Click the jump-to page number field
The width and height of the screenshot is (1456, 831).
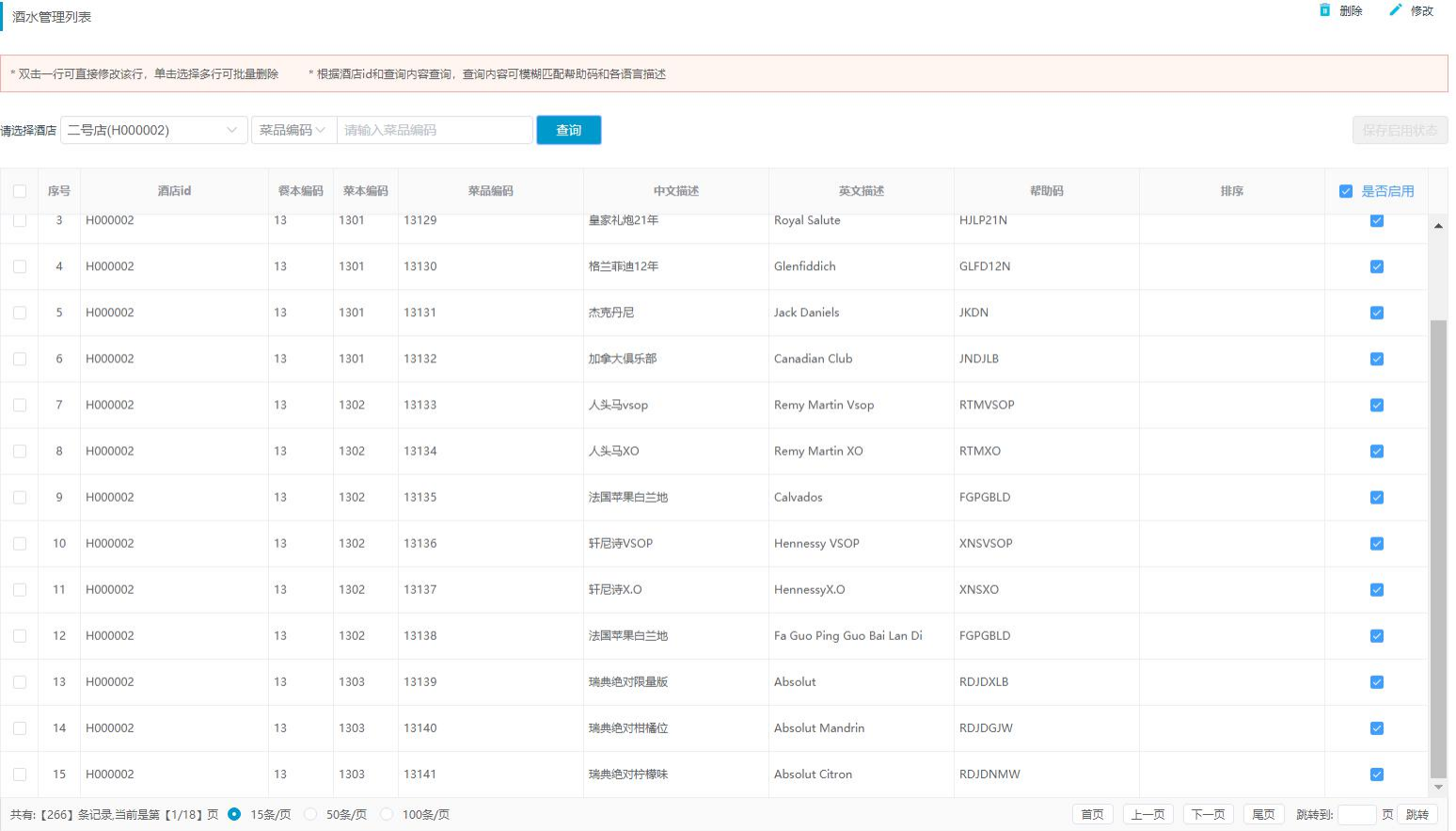point(1356,814)
